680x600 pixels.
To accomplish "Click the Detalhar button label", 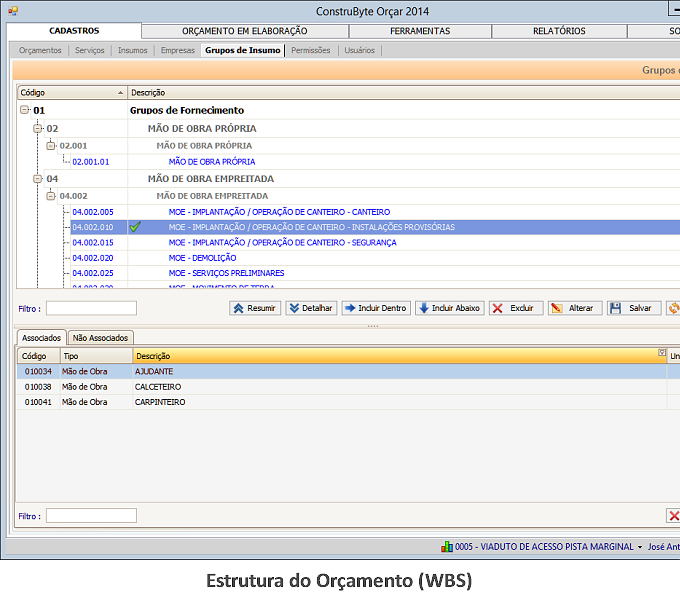I will click(x=317, y=308).
